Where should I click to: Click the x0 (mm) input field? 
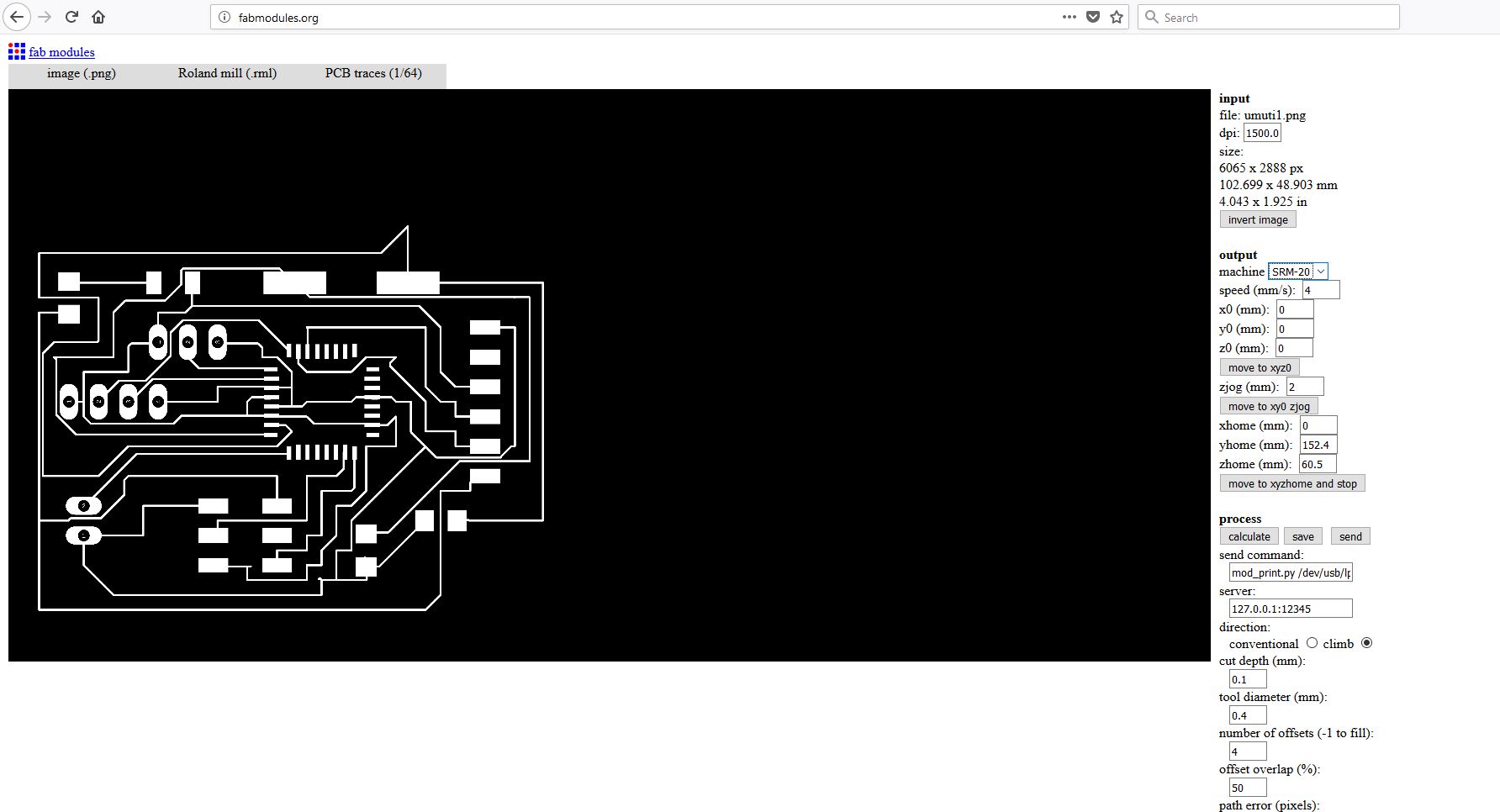(1295, 309)
